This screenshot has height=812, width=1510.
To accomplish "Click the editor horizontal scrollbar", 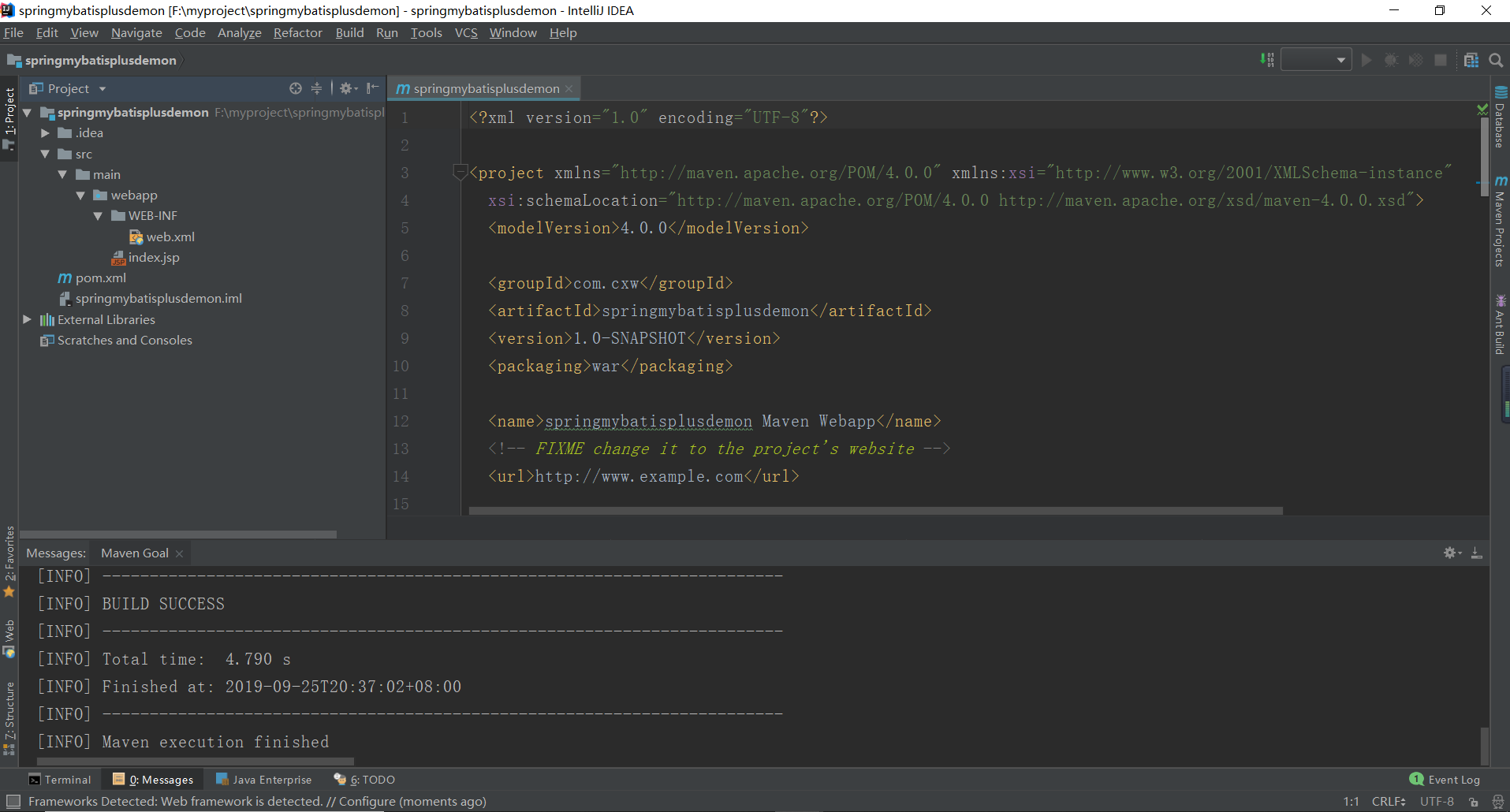I will pyautogui.click(x=875, y=511).
